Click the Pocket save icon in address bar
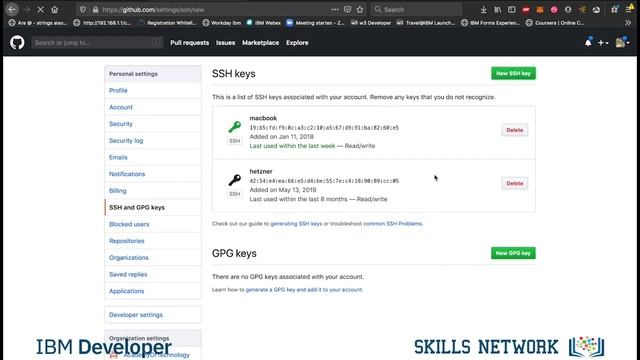Screen dimensions: 640x360 click(347, 9)
